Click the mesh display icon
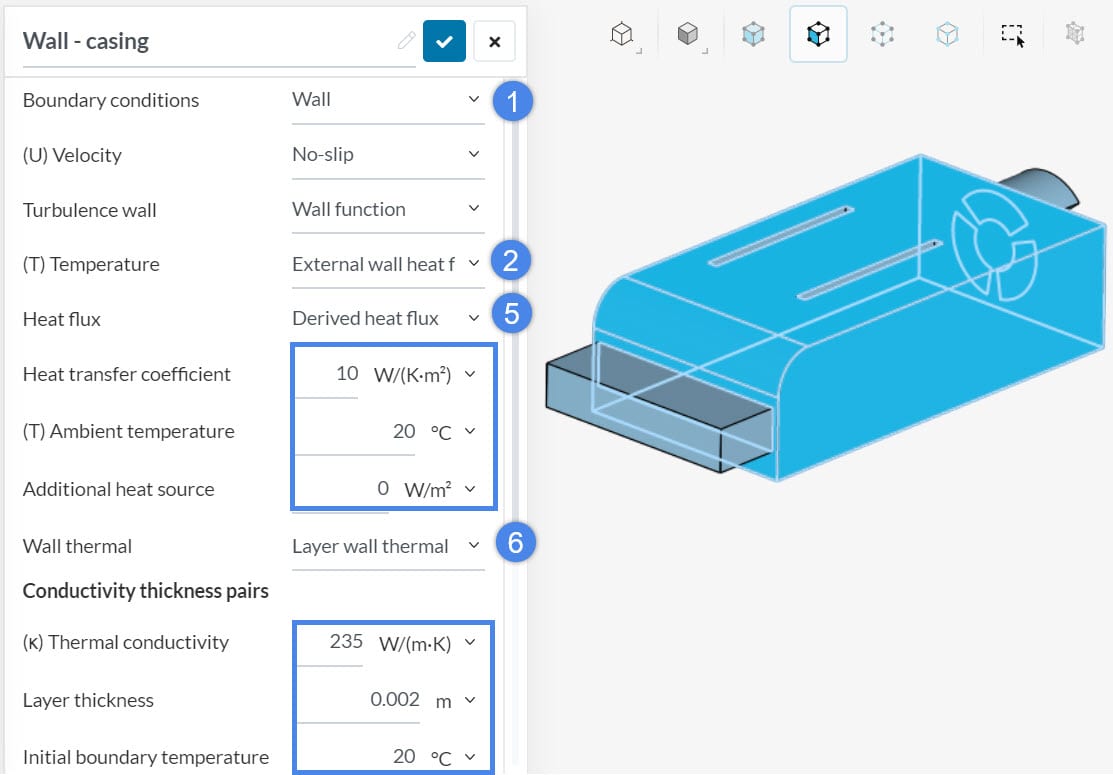The image size is (1113, 775). [1075, 33]
